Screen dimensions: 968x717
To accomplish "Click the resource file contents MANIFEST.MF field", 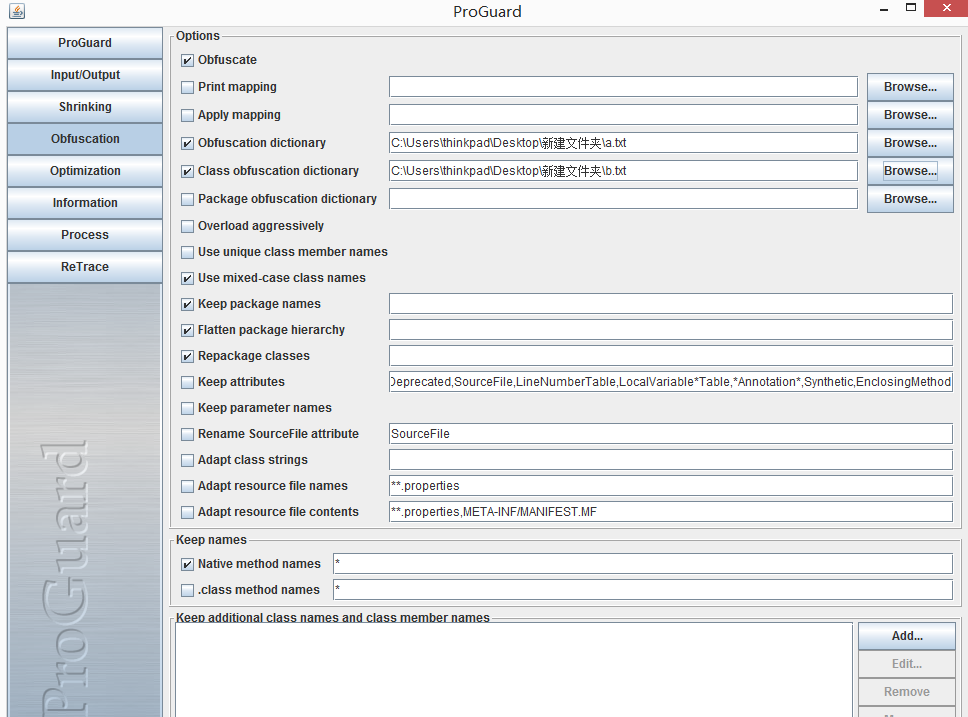I will pos(671,511).
